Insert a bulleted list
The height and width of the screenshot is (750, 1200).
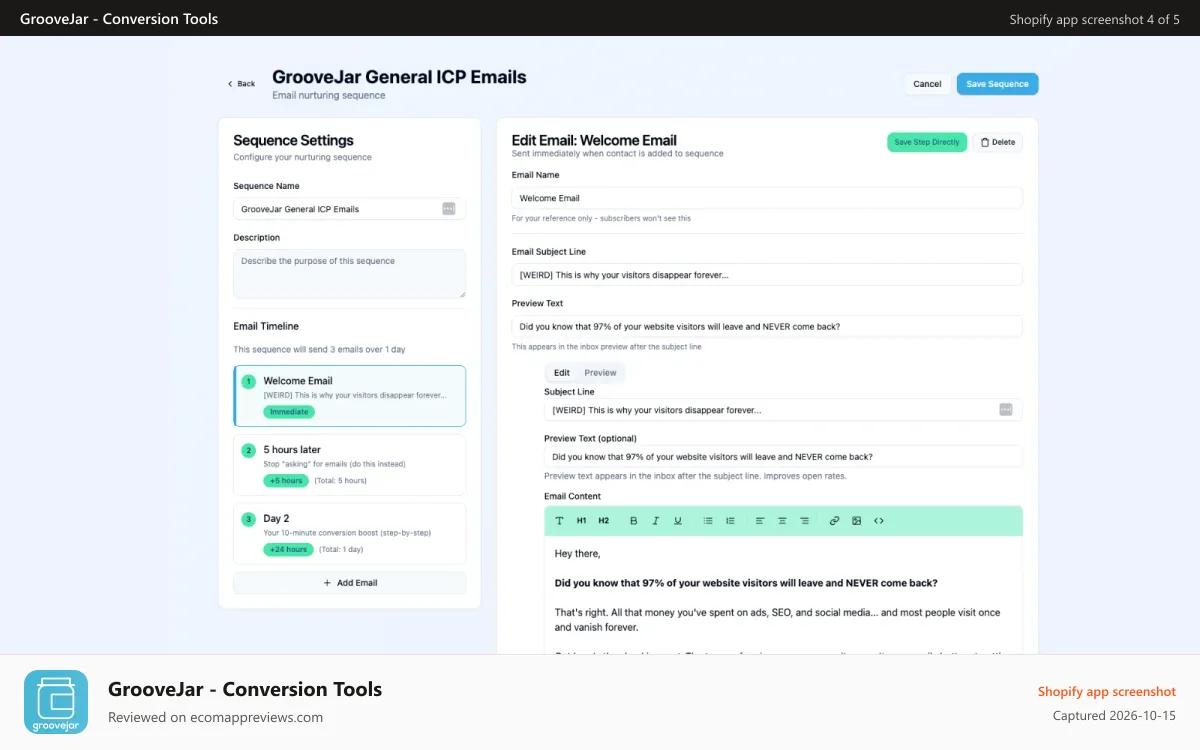[x=708, y=521]
